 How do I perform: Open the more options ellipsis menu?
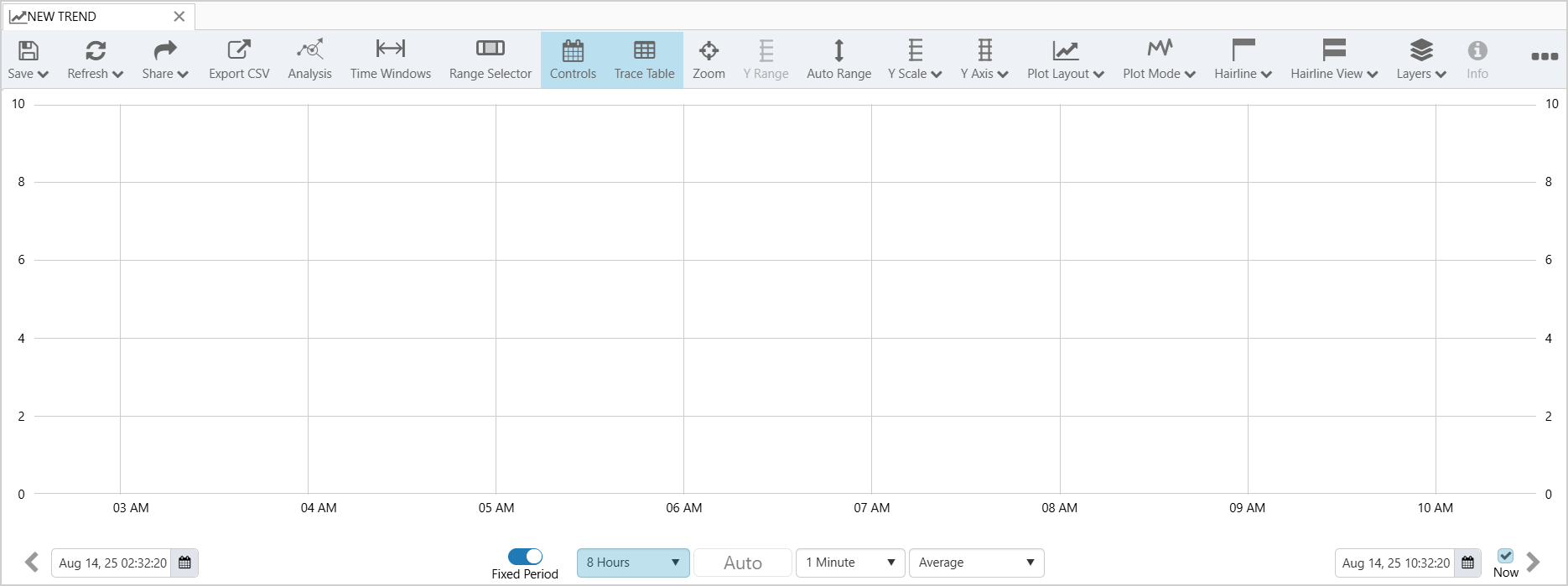1544,57
